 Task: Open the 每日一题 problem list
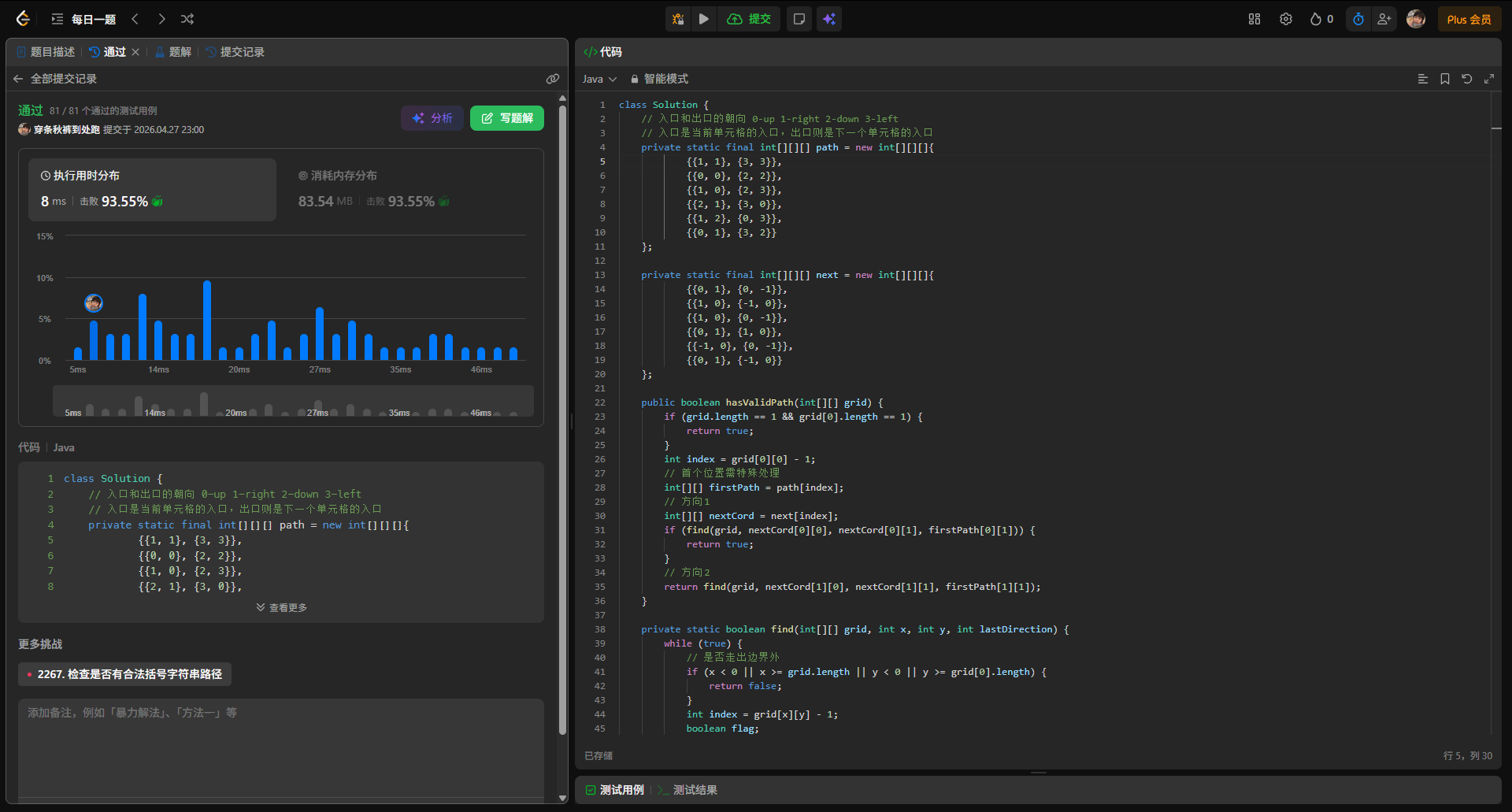[x=83, y=19]
